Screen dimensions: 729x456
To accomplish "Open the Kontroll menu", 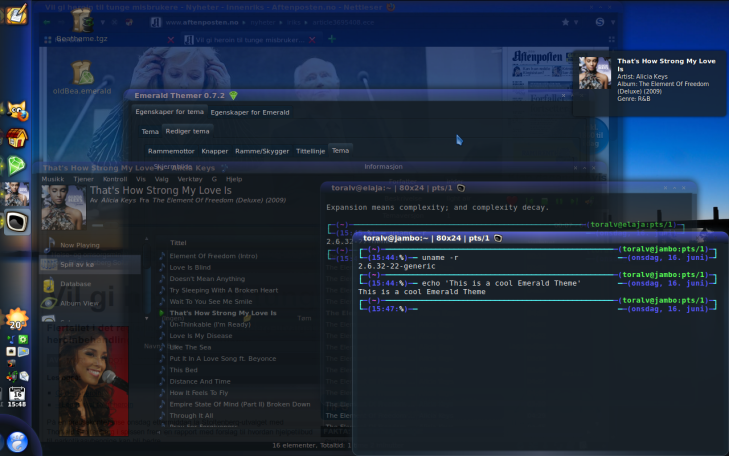I will 115,179.
